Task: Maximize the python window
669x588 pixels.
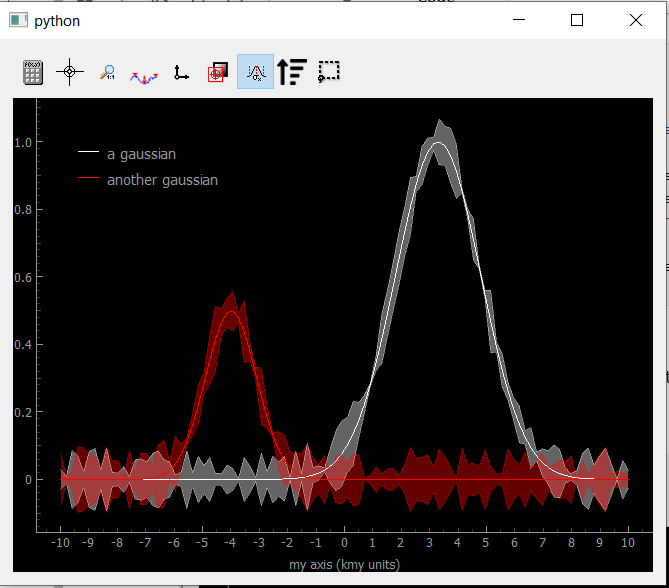Action: tap(577, 20)
